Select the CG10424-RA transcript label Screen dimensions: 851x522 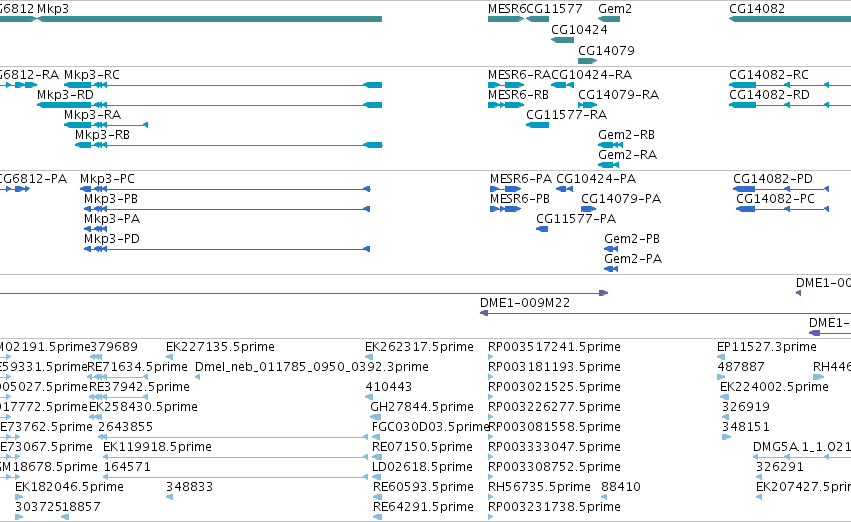tap(592, 75)
